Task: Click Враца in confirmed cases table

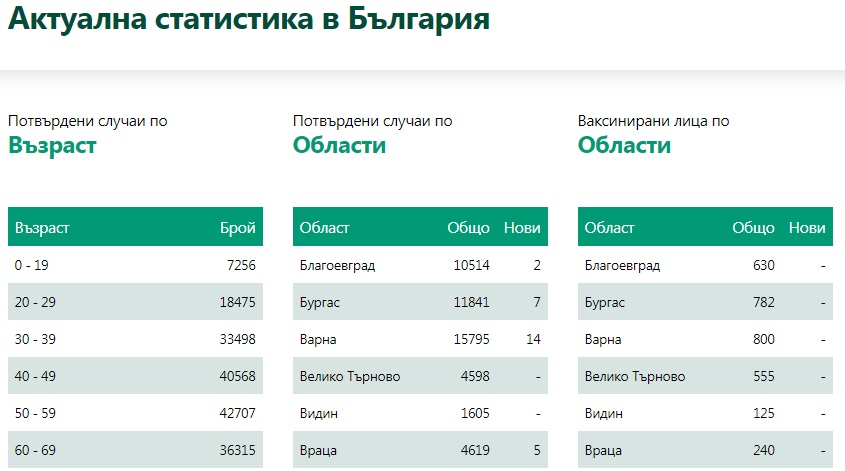Action: click(318, 451)
